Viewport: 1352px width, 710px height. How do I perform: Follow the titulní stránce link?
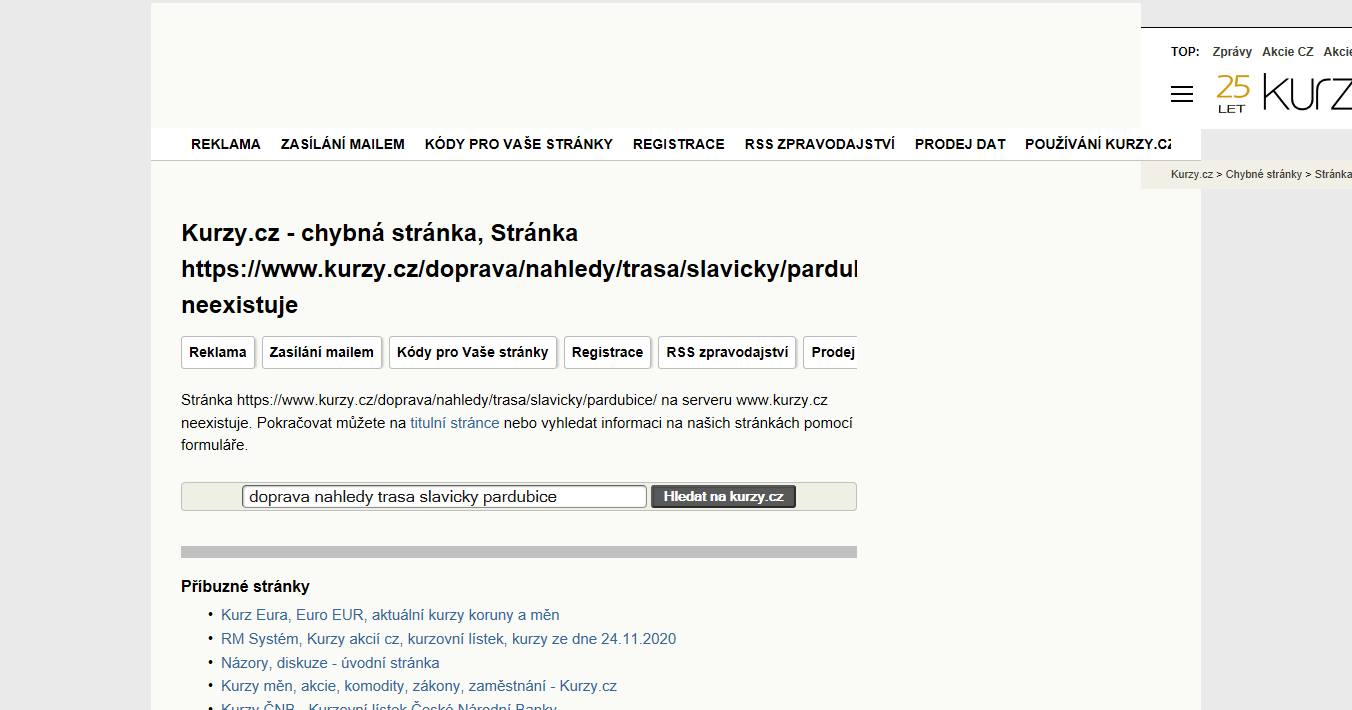click(x=455, y=423)
